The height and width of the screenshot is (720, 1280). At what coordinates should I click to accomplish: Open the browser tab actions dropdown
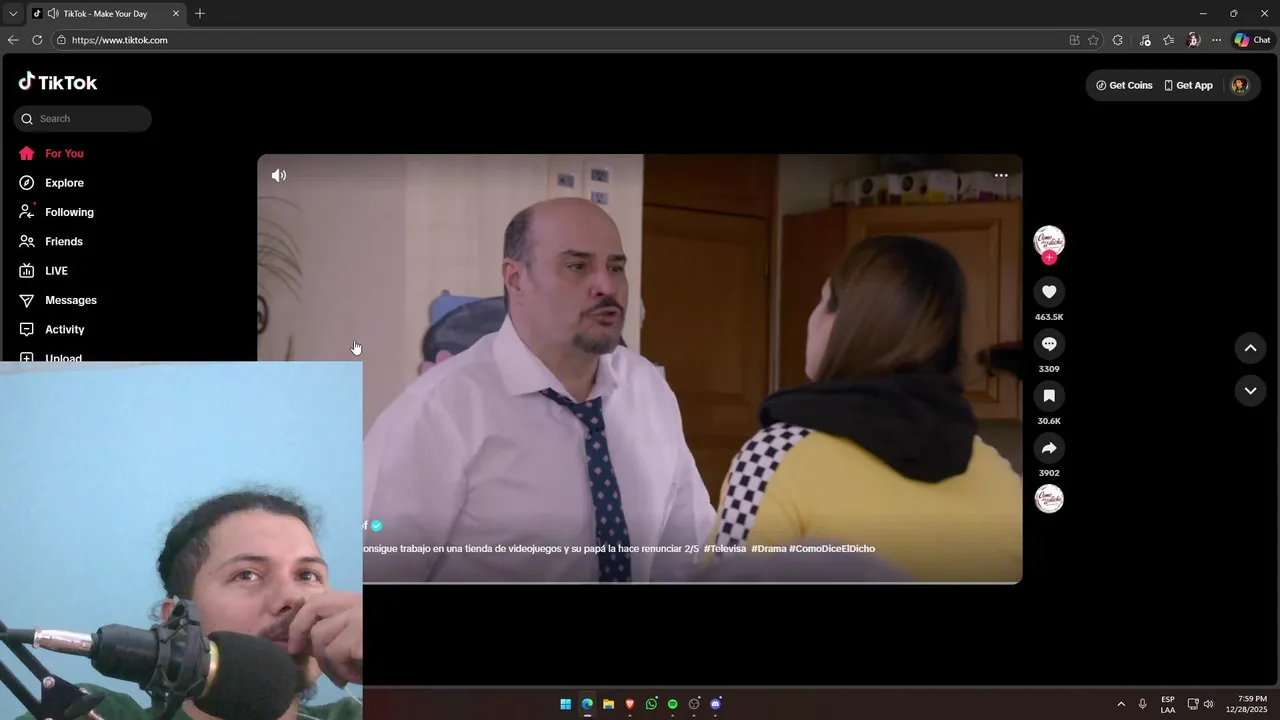[x=13, y=14]
